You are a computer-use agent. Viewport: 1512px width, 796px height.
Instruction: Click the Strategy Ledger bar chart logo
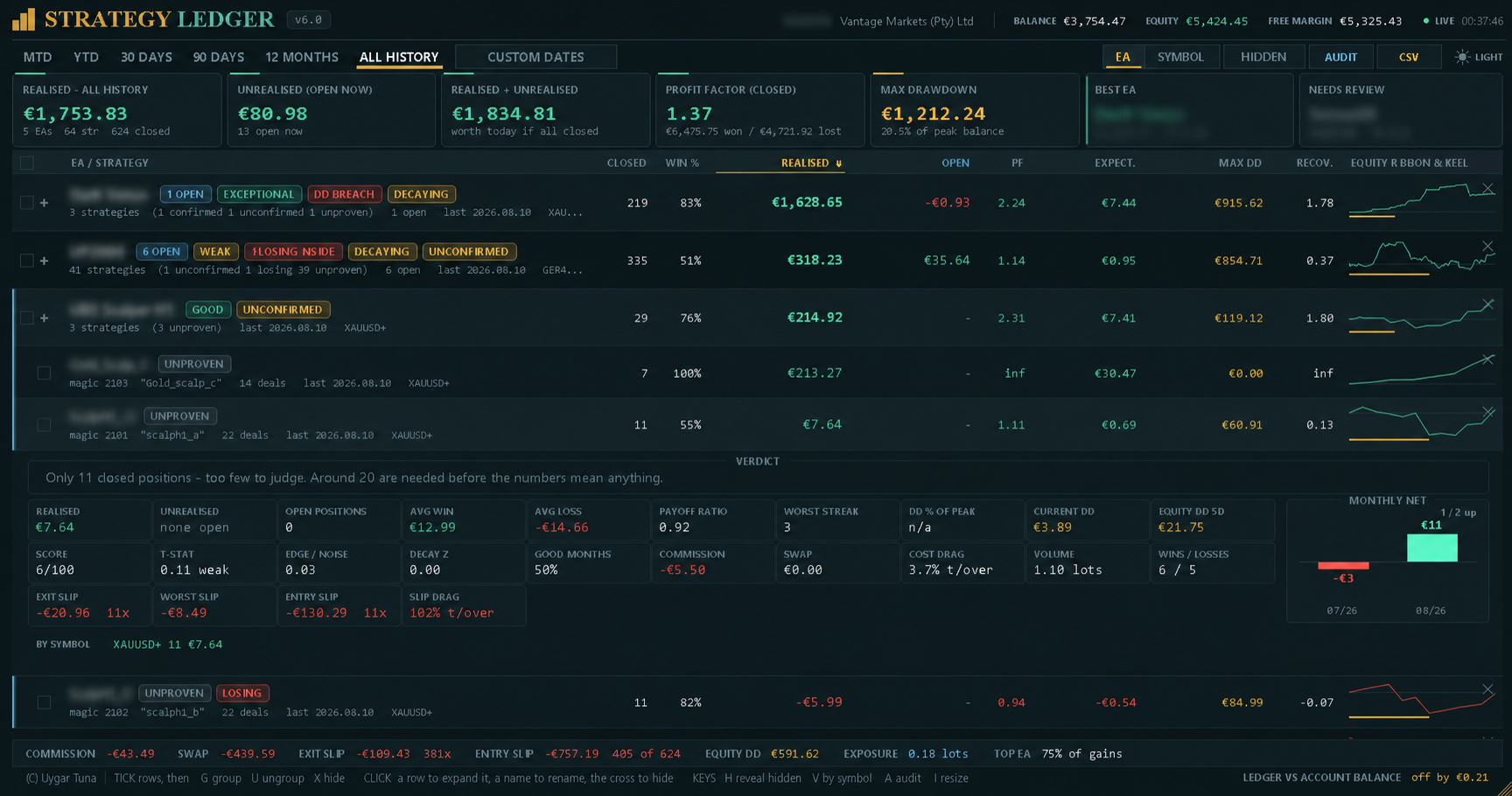point(24,19)
